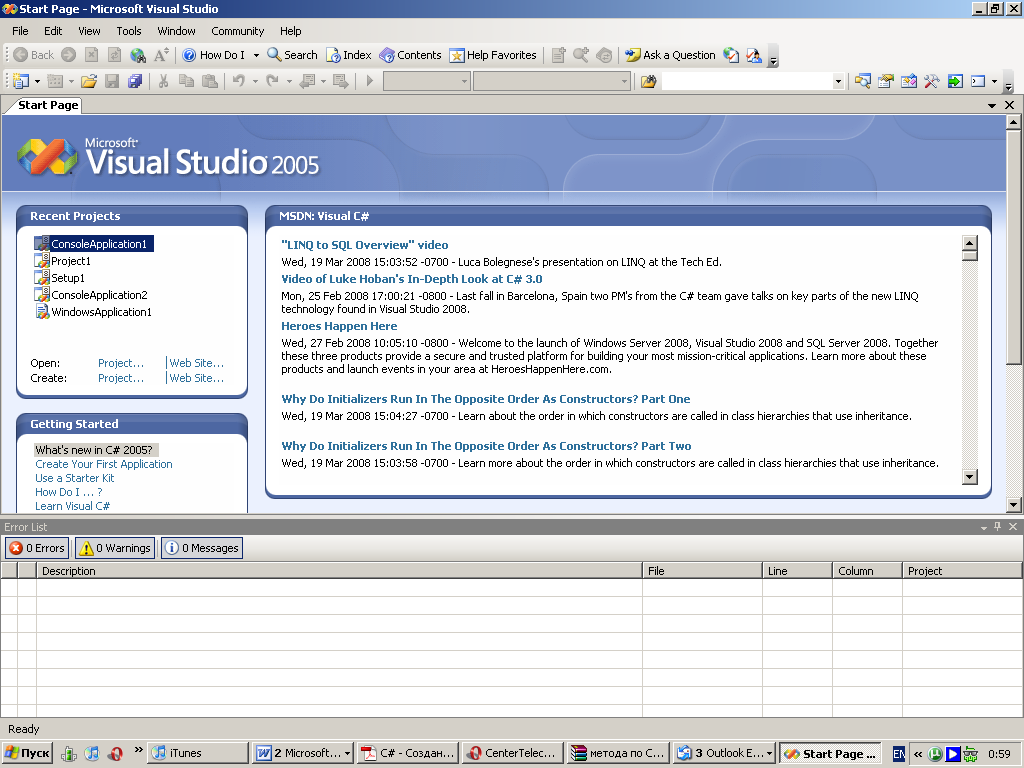Screen dimensions: 1024x768
Task: Open the help Index
Action: 349,55
